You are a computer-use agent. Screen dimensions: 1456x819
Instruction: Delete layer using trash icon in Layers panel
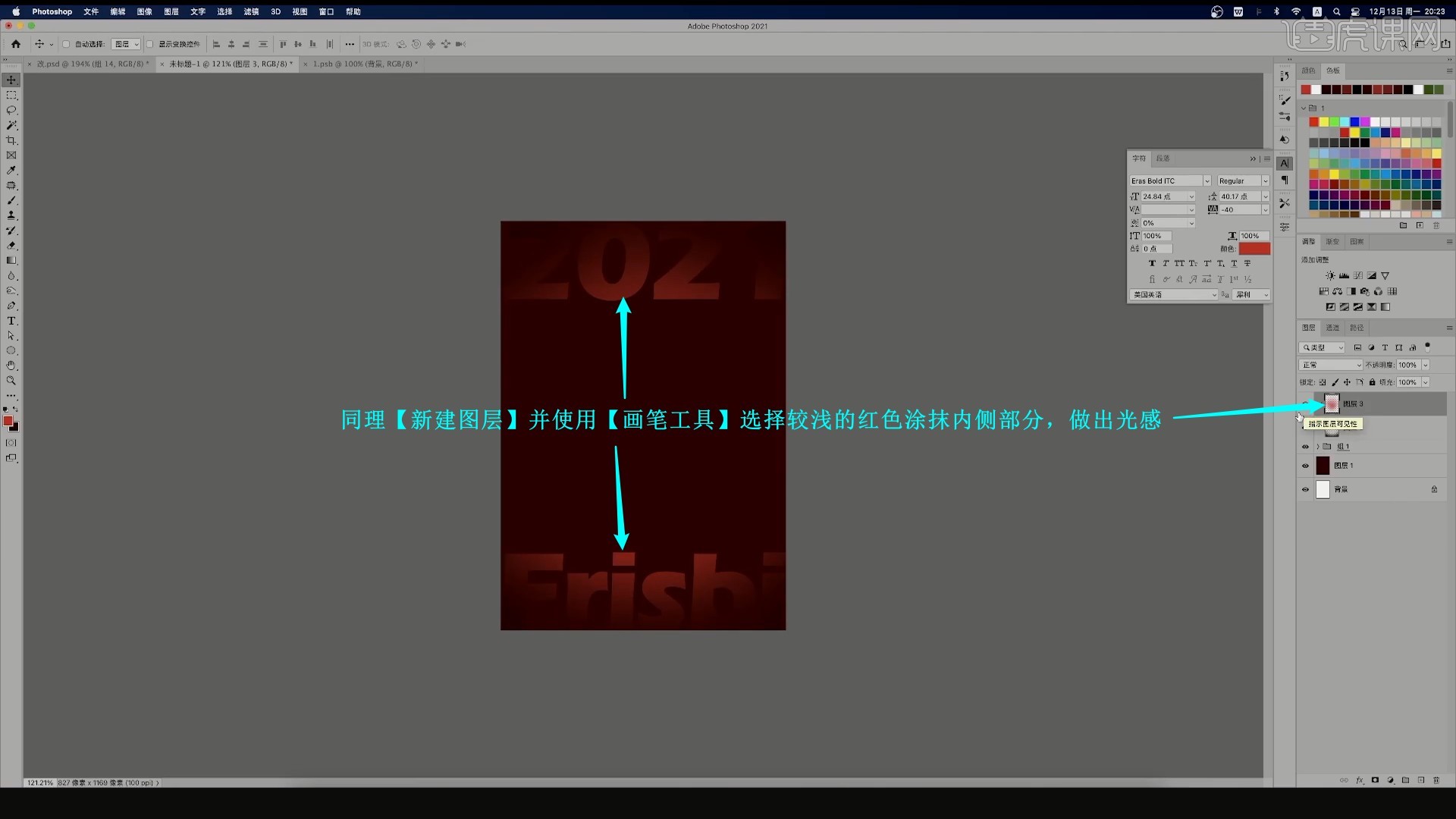point(1436,780)
